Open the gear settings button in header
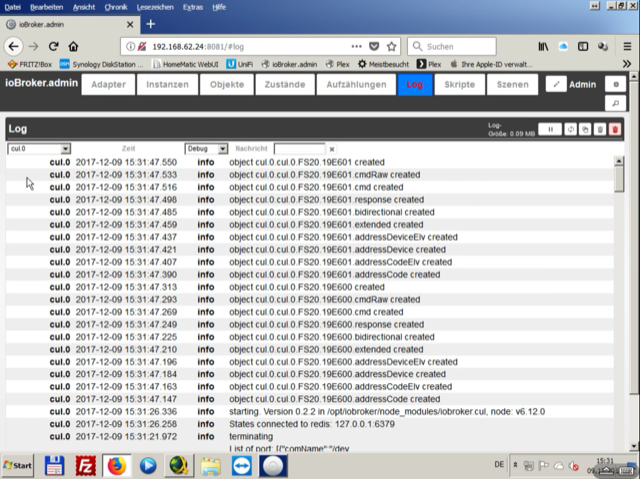Screen dimensions: 640x479 616,84
